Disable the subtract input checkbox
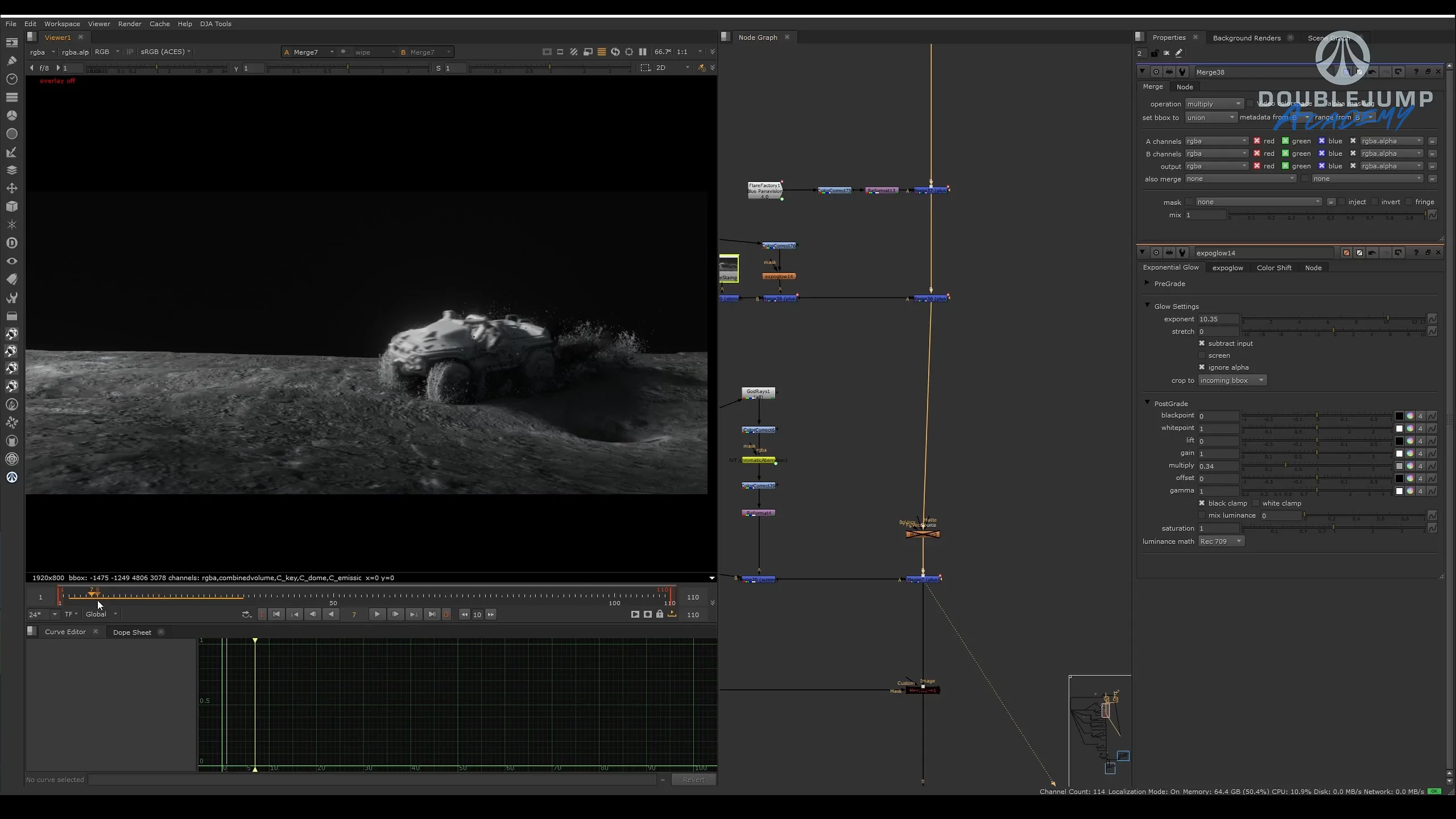 coord(1202,344)
